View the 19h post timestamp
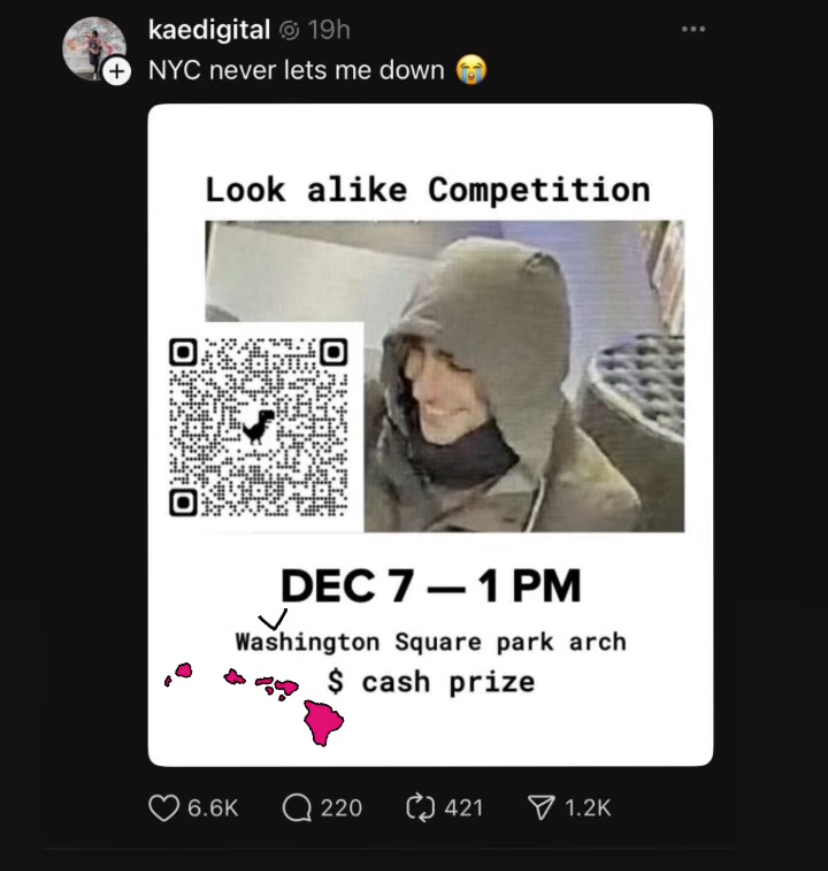Image resolution: width=828 pixels, height=871 pixels. click(x=329, y=30)
